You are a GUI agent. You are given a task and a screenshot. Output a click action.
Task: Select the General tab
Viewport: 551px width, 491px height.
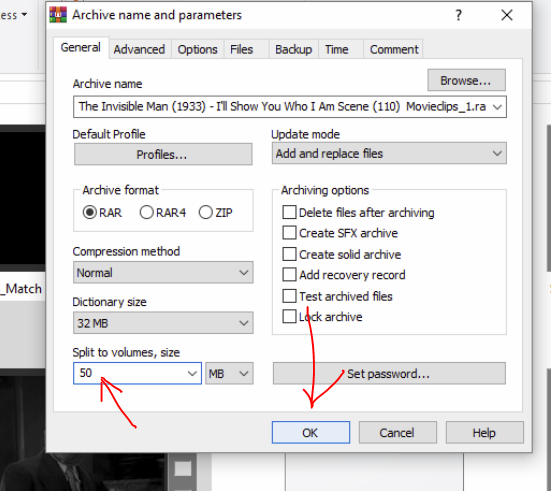pyautogui.click(x=80, y=47)
